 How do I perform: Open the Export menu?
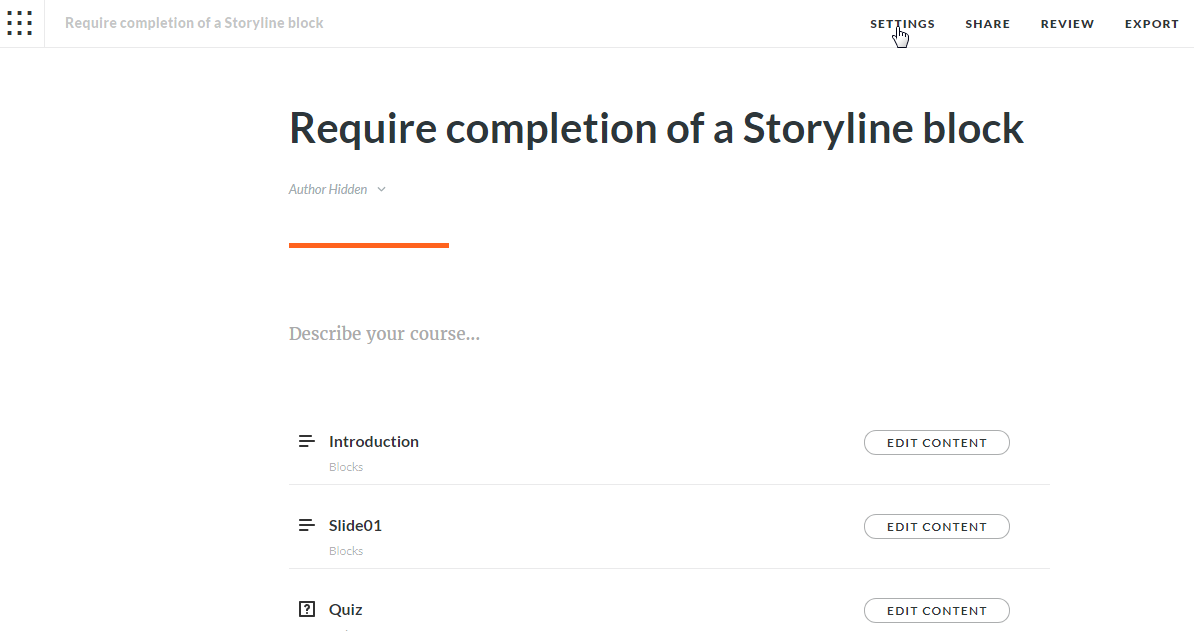click(x=1151, y=24)
